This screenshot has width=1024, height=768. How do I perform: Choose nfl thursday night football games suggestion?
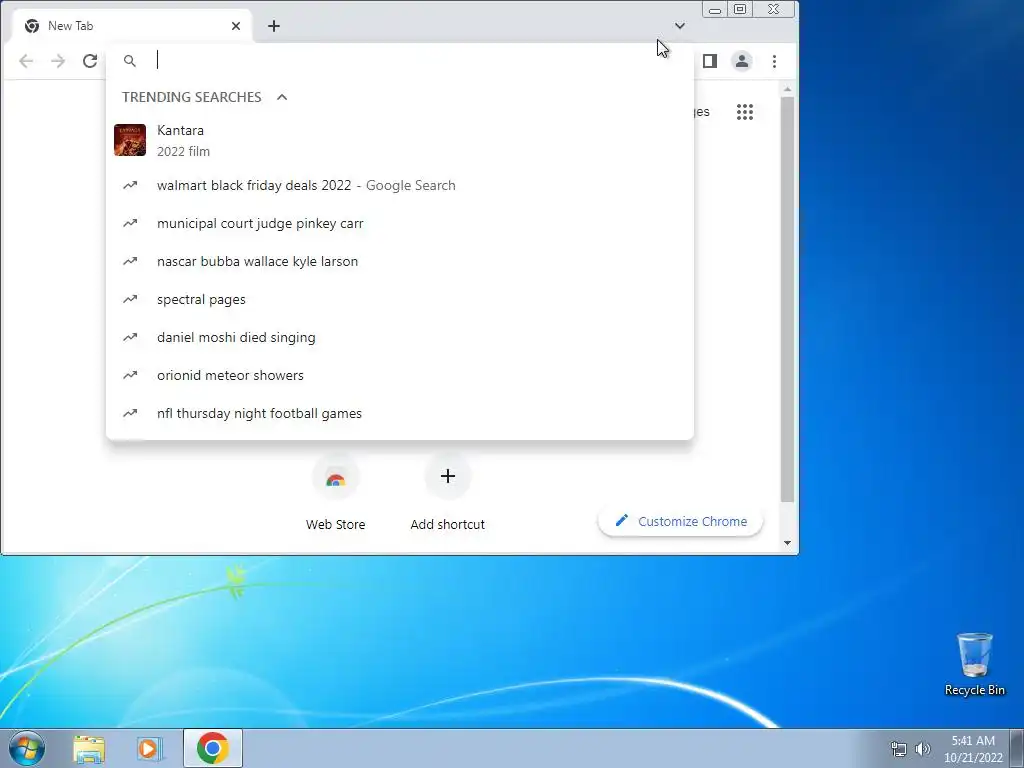(400, 413)
